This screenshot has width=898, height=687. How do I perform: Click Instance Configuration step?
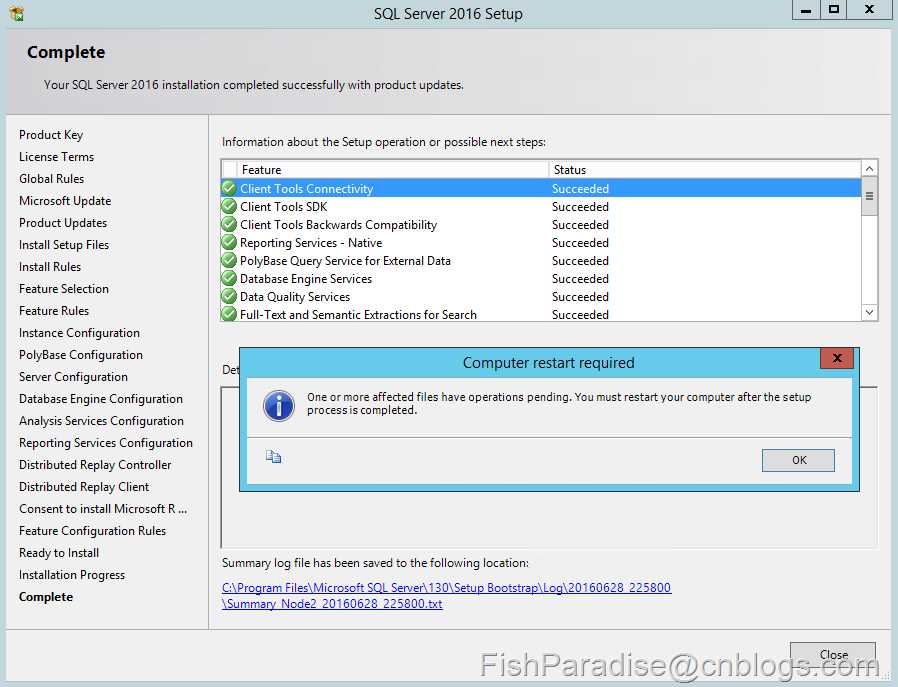(79, 333)
